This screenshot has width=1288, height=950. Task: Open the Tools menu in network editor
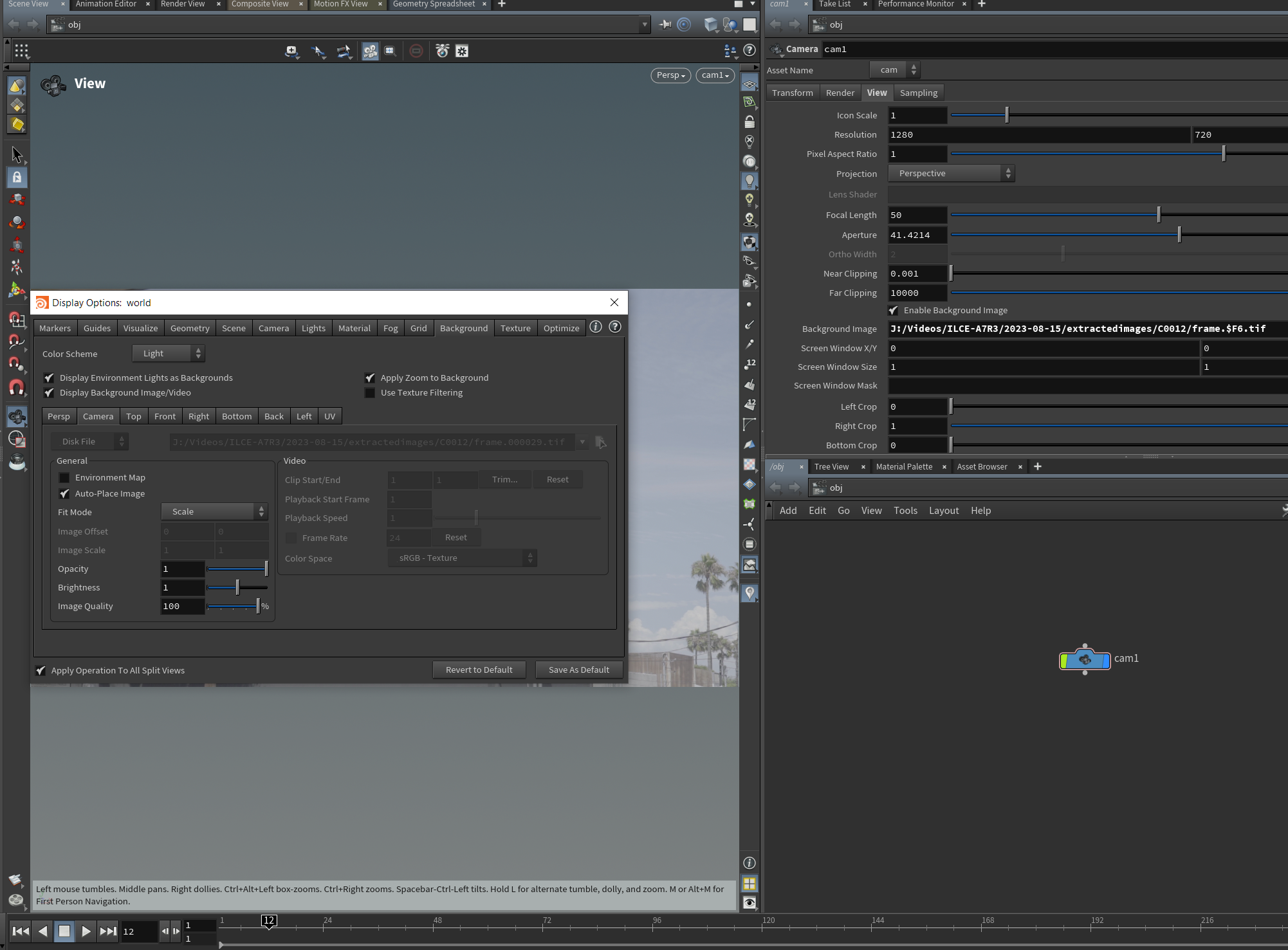(x=905, y=510)
